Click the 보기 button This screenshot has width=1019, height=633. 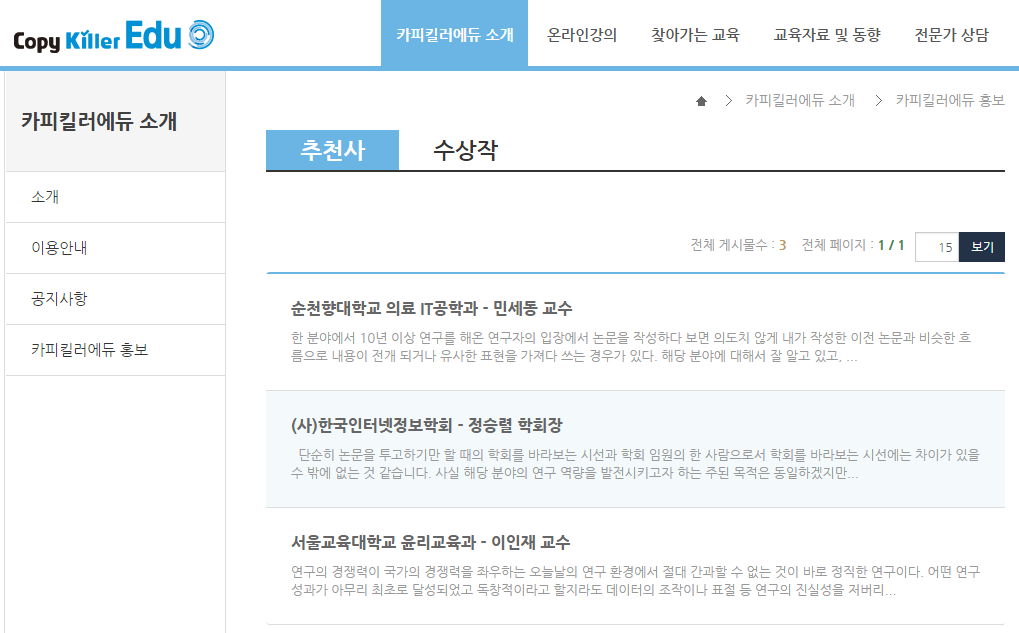[982, 246]
